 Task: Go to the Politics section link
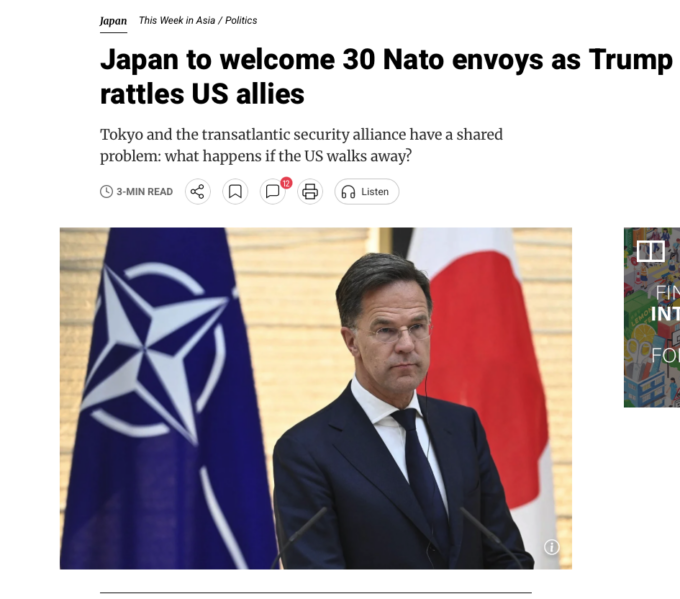pos(241,20)
